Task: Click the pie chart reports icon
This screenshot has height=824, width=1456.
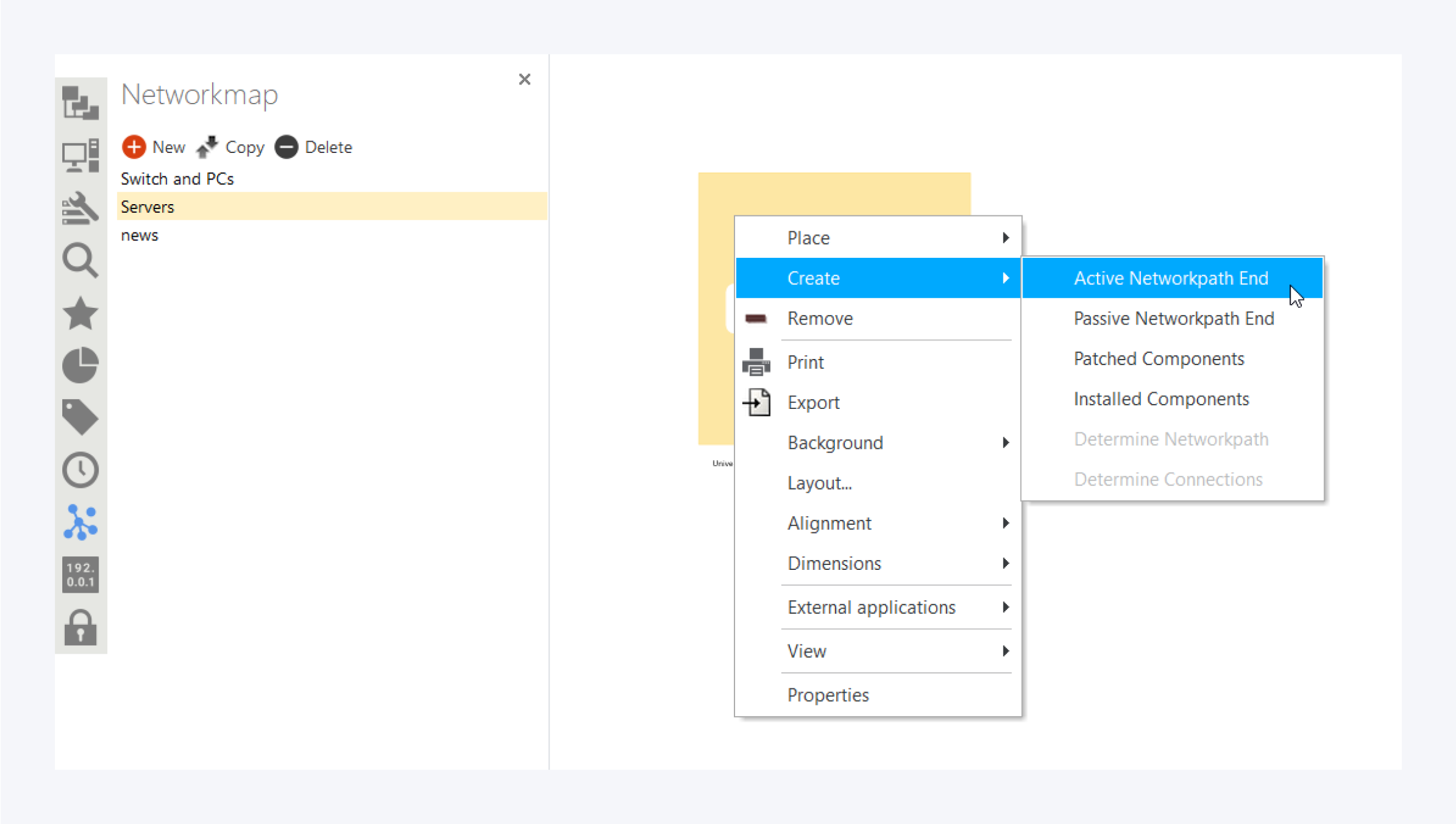Action: (x=80, y=365)
